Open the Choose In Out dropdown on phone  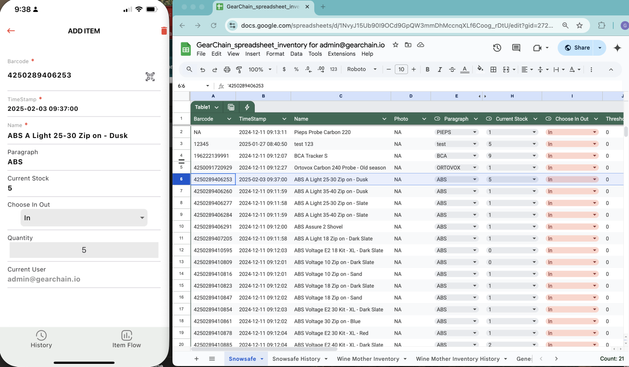coord(84,218)
